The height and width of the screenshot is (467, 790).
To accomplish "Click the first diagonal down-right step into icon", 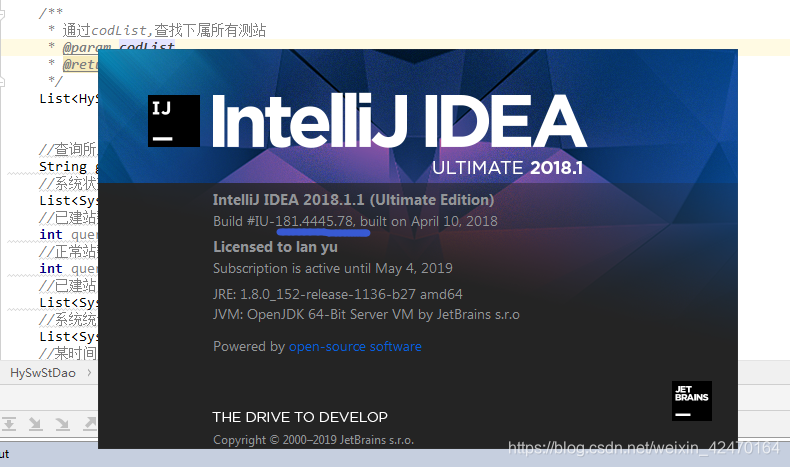I will click(35, 424).
